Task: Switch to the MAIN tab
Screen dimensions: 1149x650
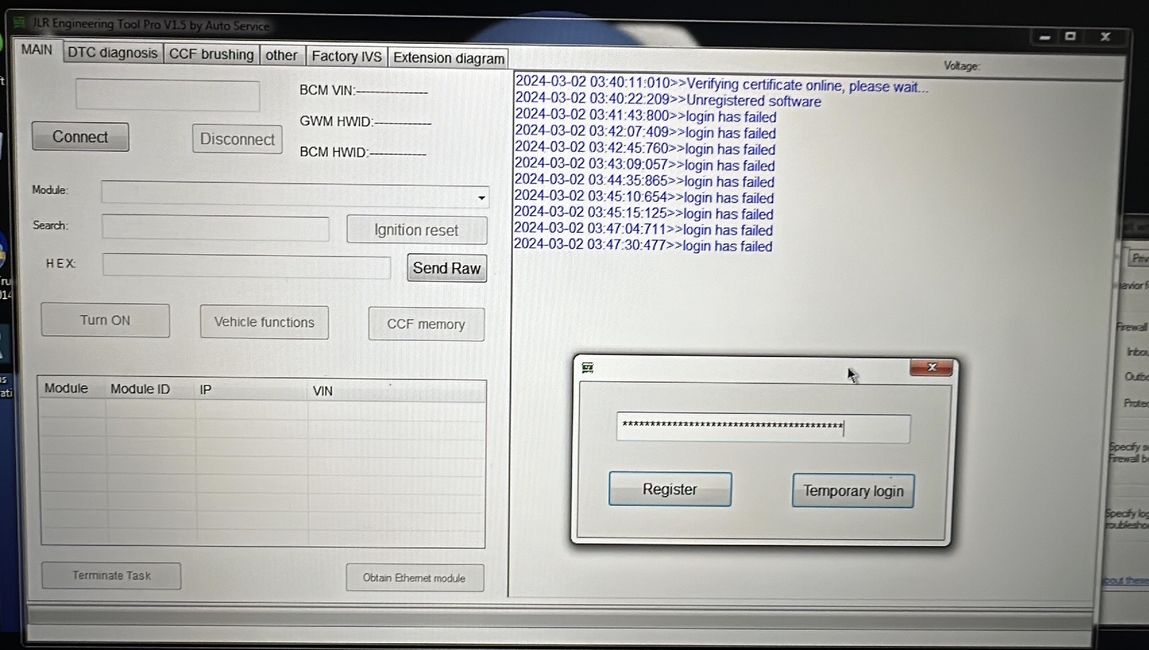Action: (37, 50)
